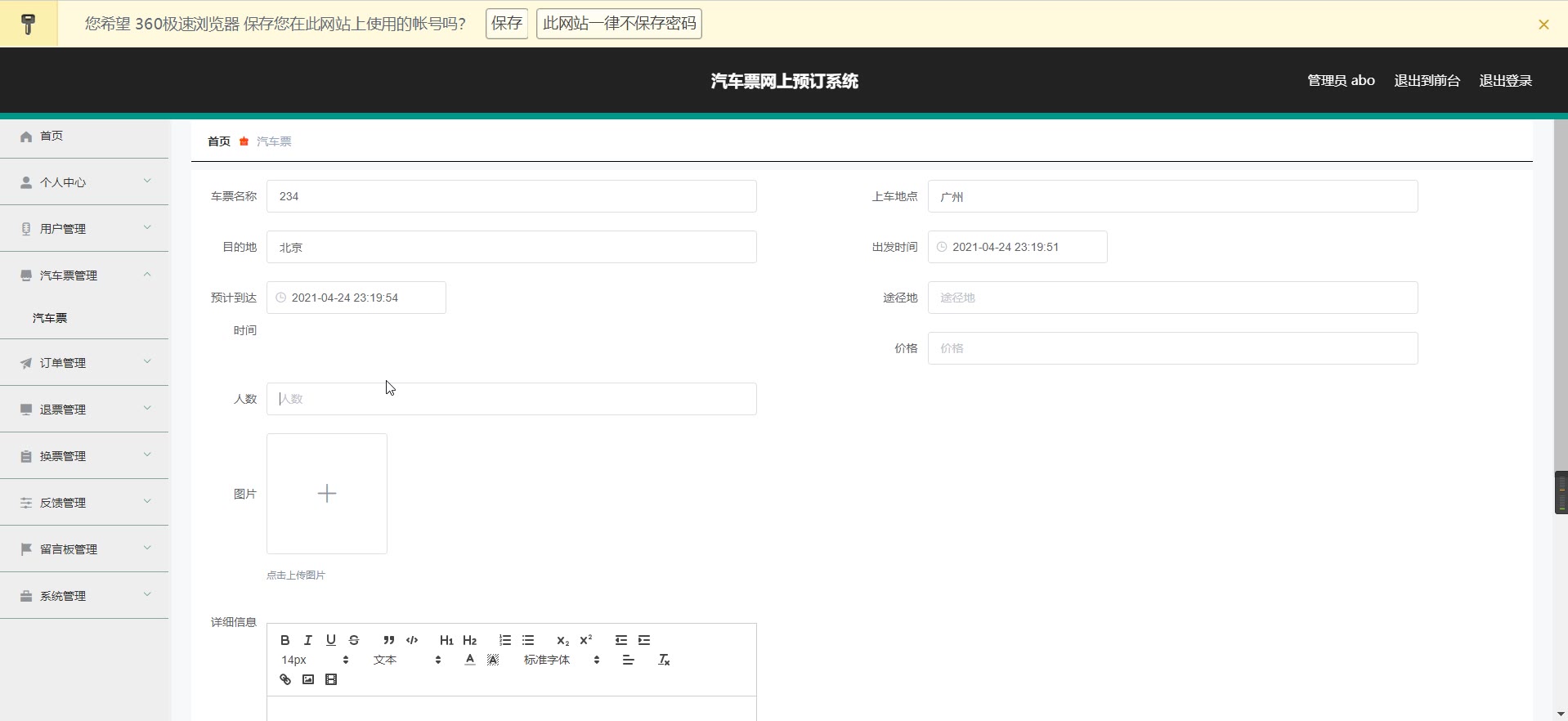Apply Heading 2 style
This screenshot has height=721, width=1568.
(469, 640)
